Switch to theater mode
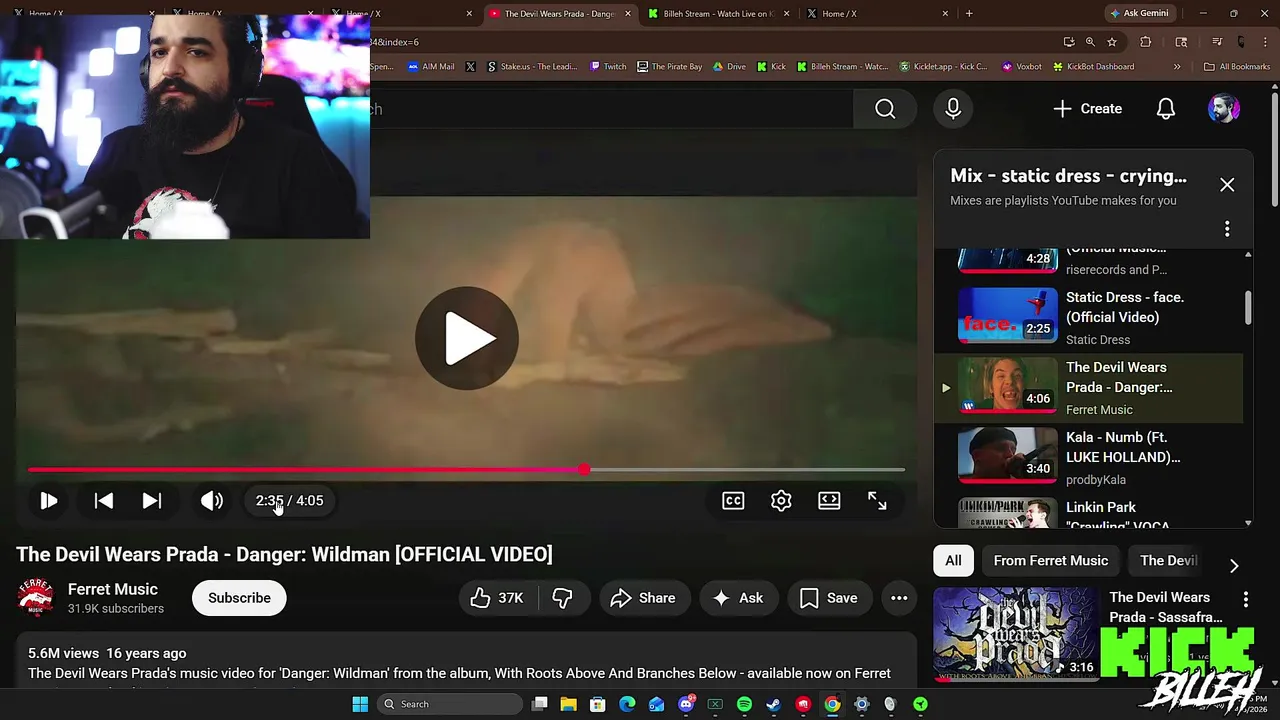Image resolution: width=1280 pixels, height=720 pixels. (x=829, y=501)
